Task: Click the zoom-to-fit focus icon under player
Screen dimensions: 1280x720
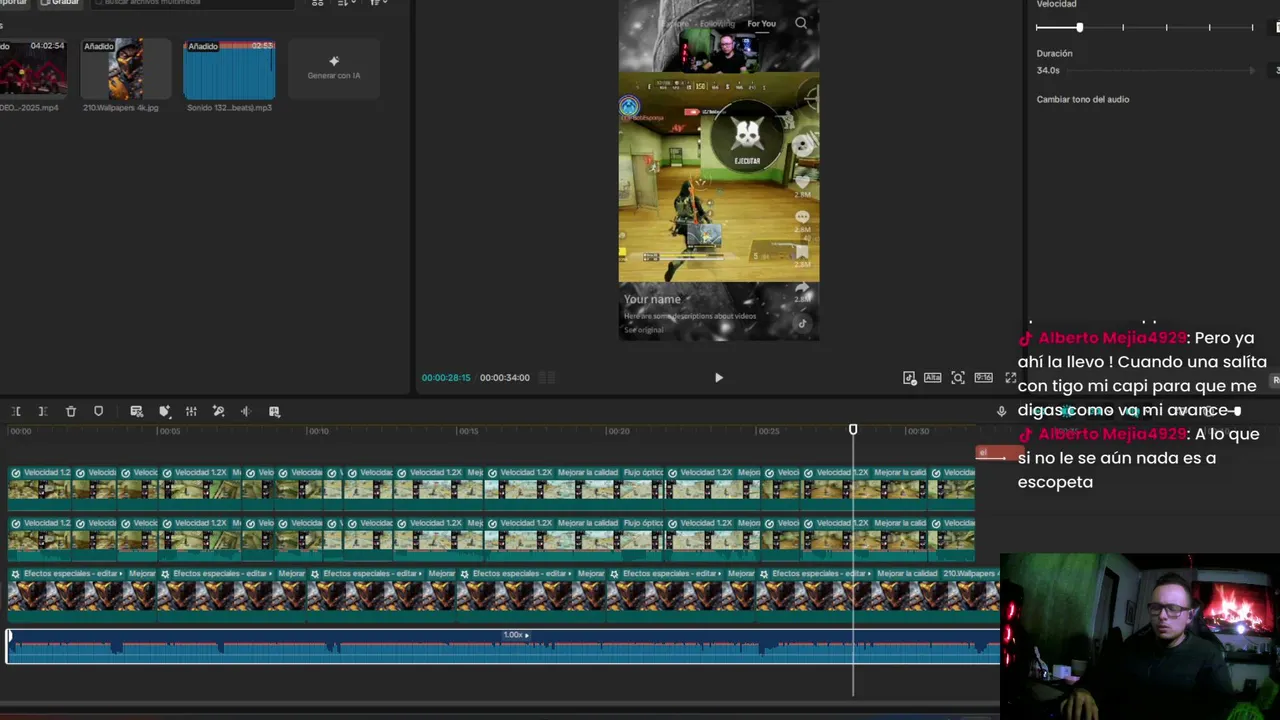Action: tap(958, 377)
